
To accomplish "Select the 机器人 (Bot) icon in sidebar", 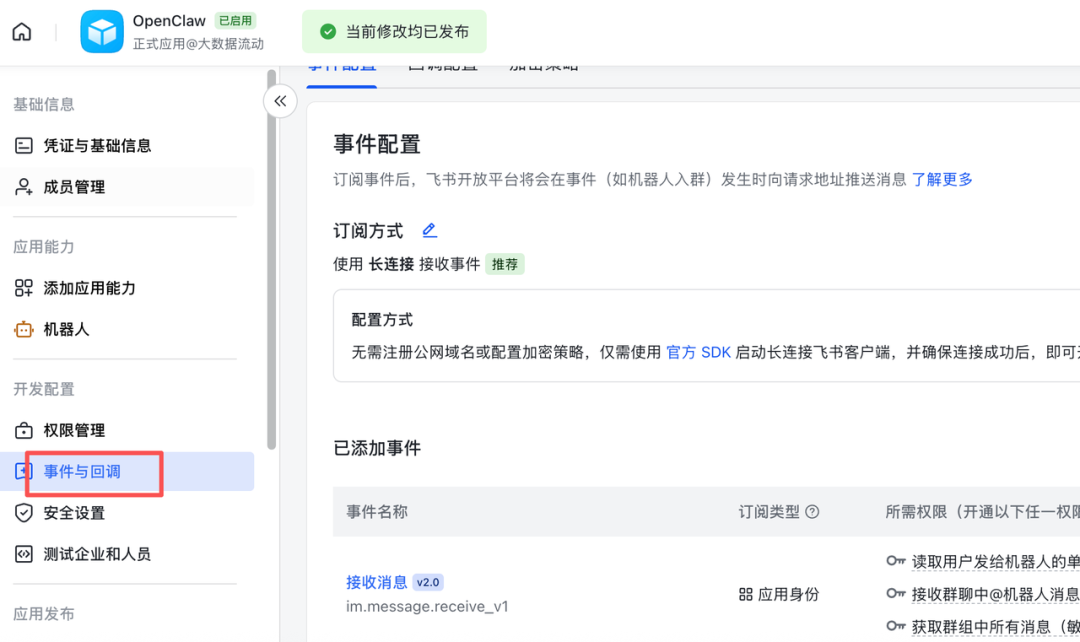I will 24,328.
